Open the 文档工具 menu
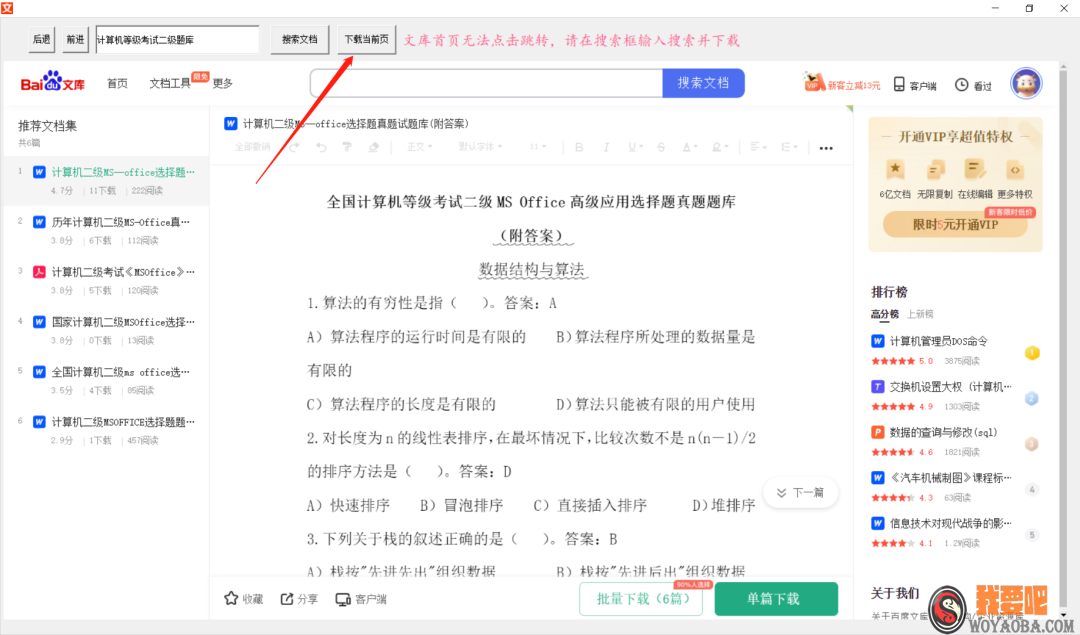 (x=170, y=83)
